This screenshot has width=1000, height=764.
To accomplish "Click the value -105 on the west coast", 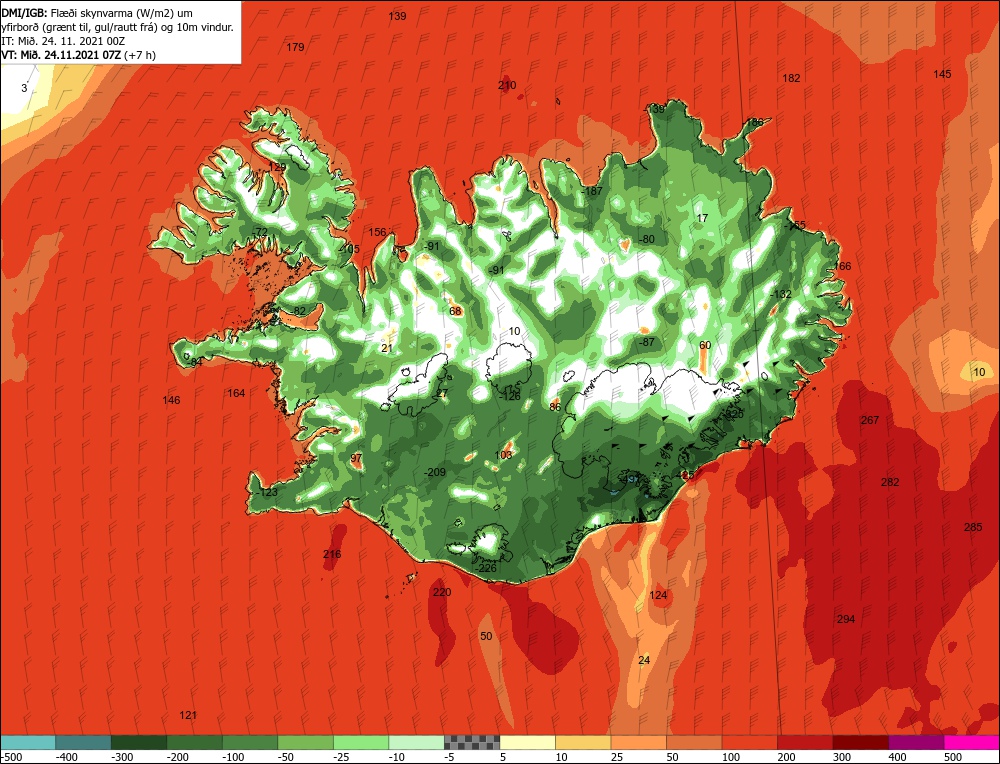I will (349, 249).
